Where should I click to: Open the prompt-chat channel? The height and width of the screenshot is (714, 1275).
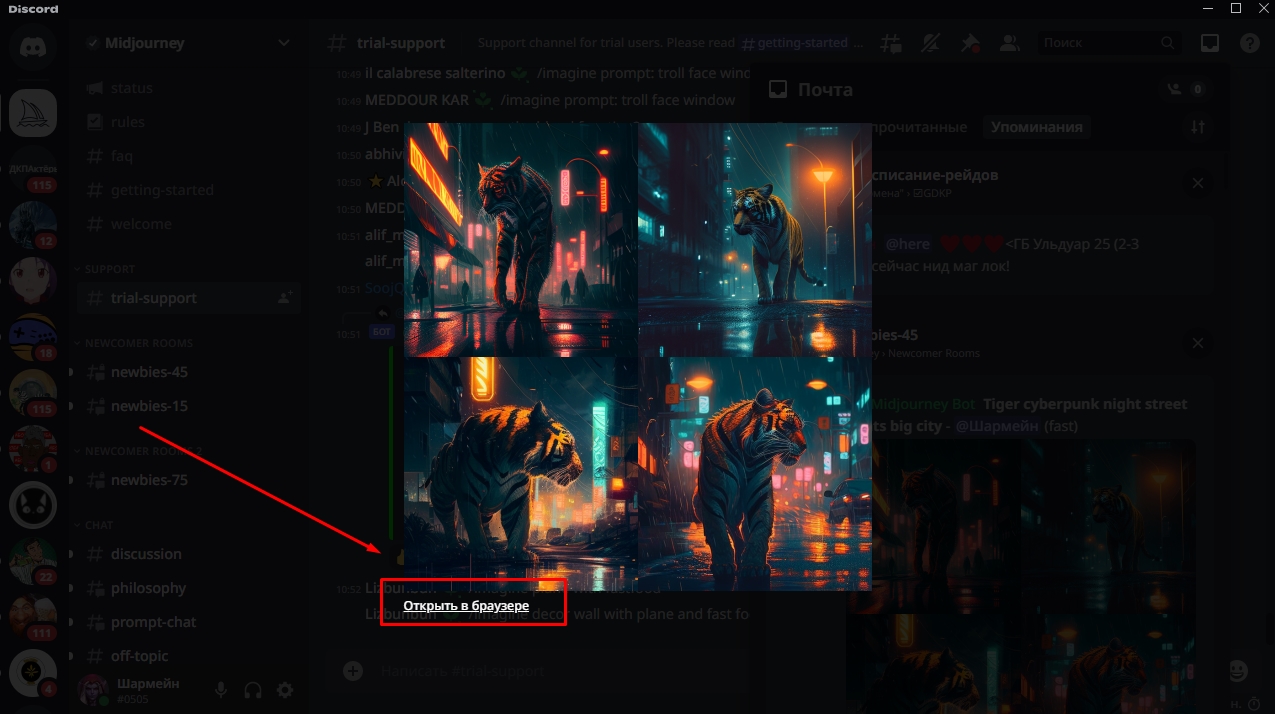pos(189,622)
